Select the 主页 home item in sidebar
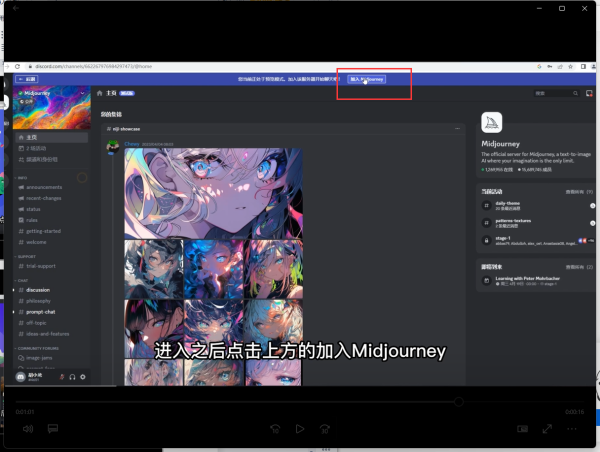Viewport: 600px width, 452px height. (x=52, y=137)
